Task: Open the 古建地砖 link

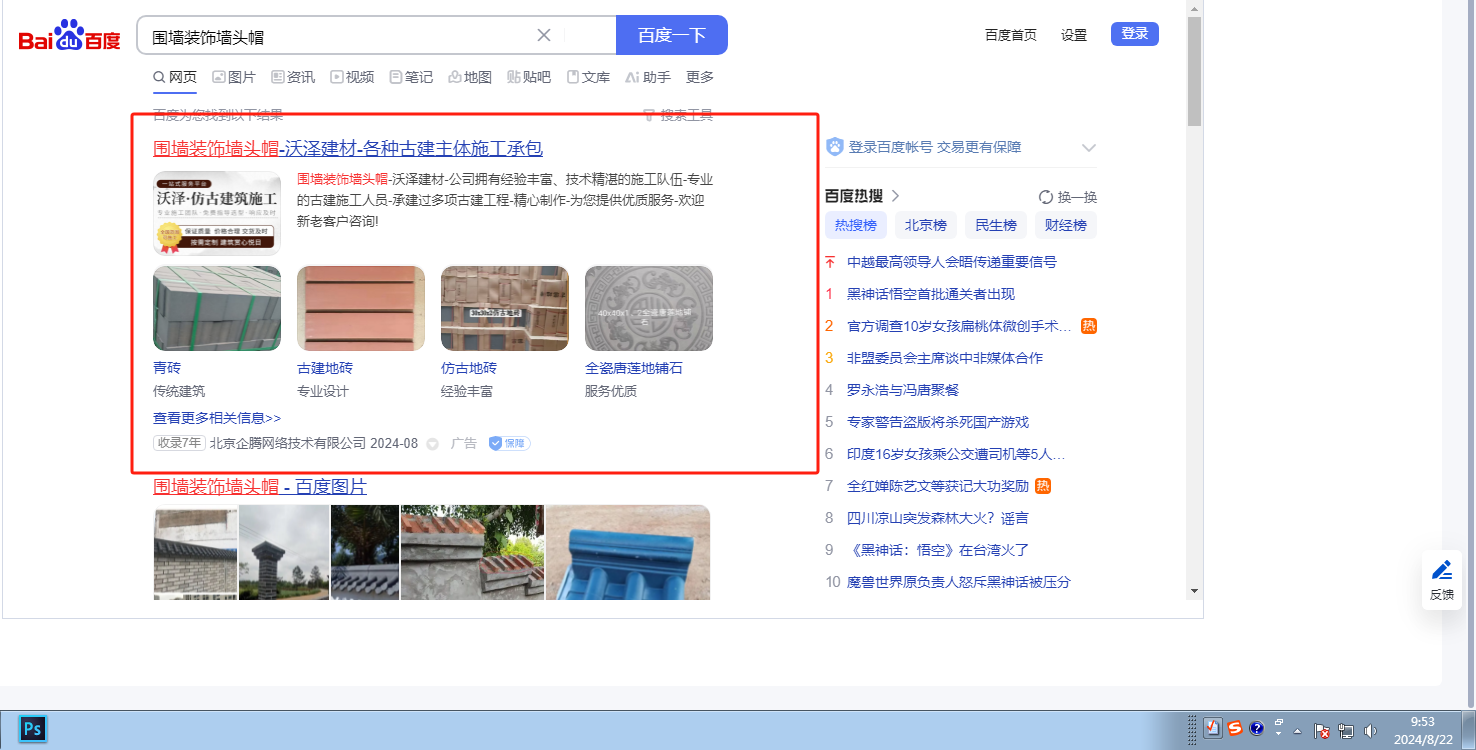Action: [325, 368]
